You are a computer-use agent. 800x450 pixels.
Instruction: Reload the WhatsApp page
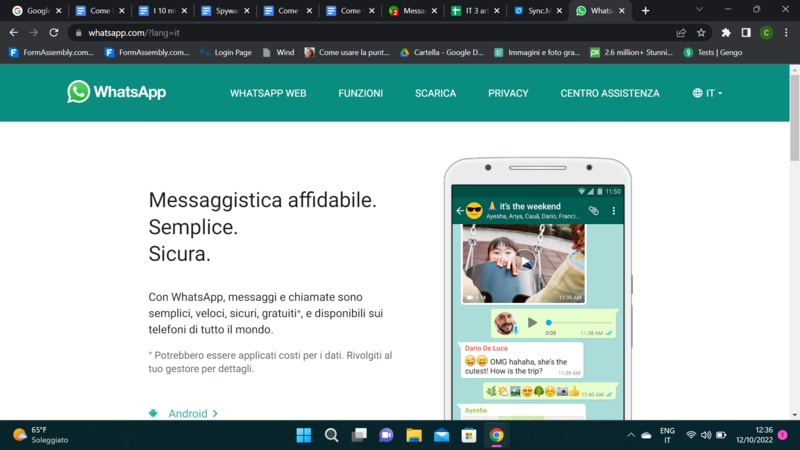54,33
